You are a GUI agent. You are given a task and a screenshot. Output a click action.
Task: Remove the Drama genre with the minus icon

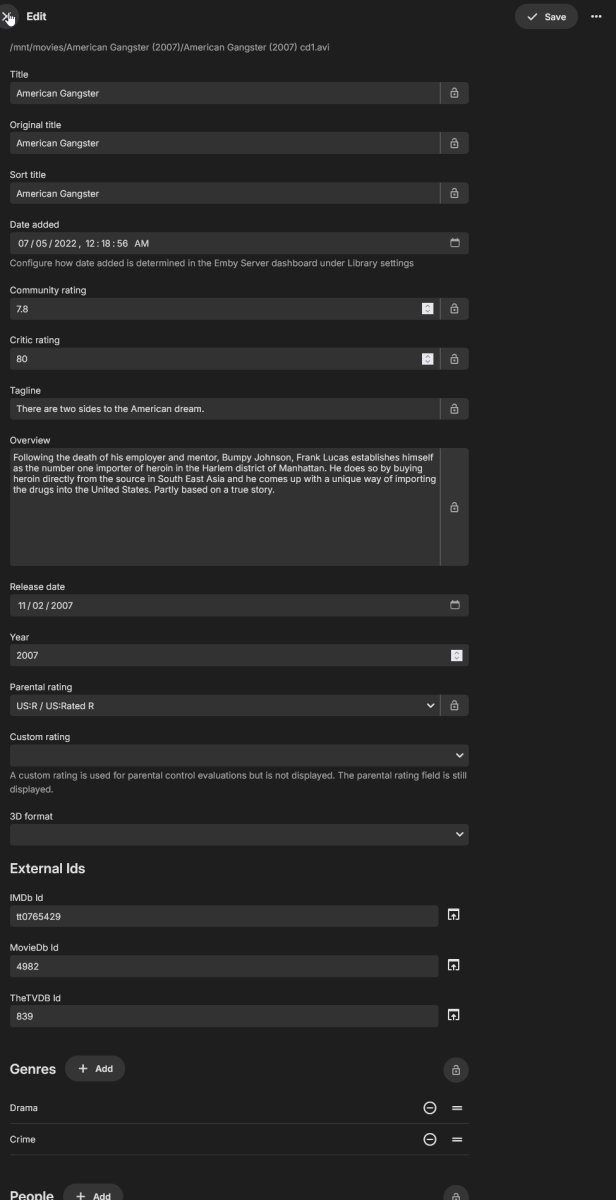(429, 1108)
